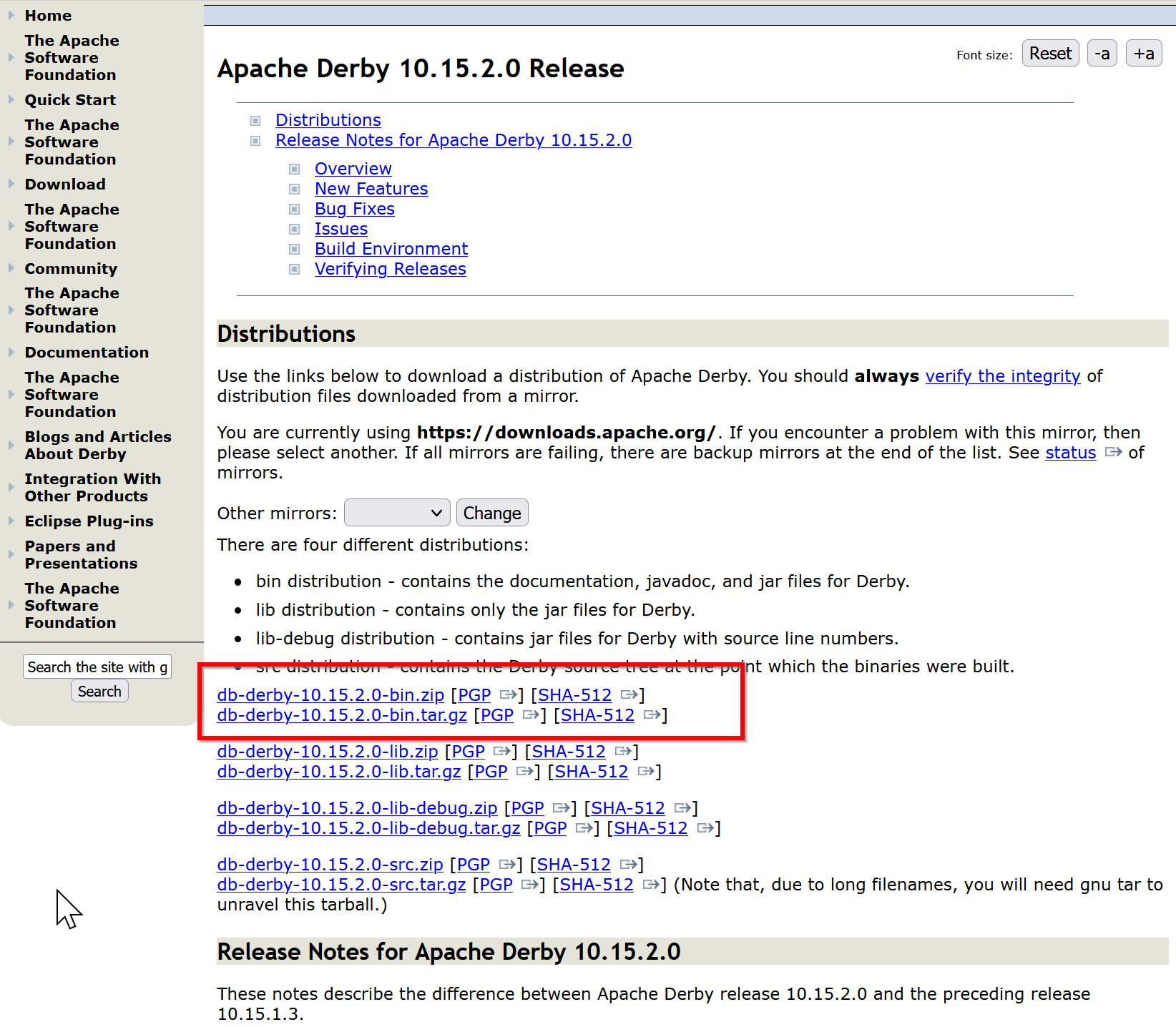Click the Change mirror button
The image size is (1176, 1027).
pyautogui.click(x=492, y=513)
